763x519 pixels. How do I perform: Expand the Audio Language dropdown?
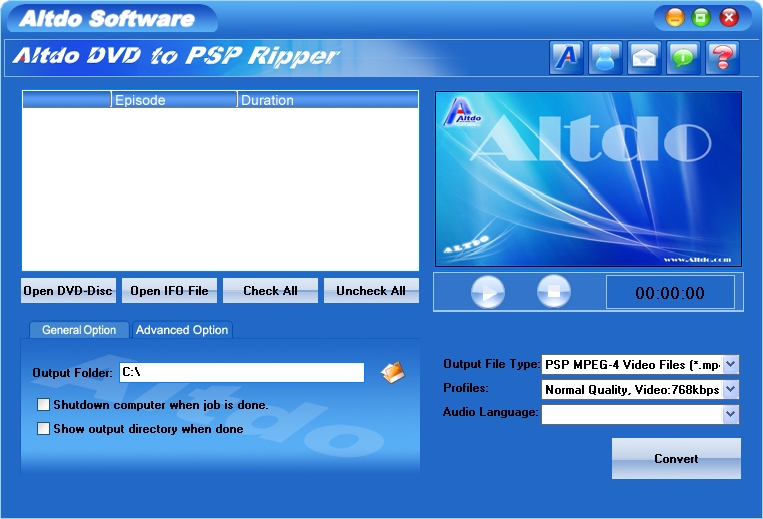click(x=730, y=414)
